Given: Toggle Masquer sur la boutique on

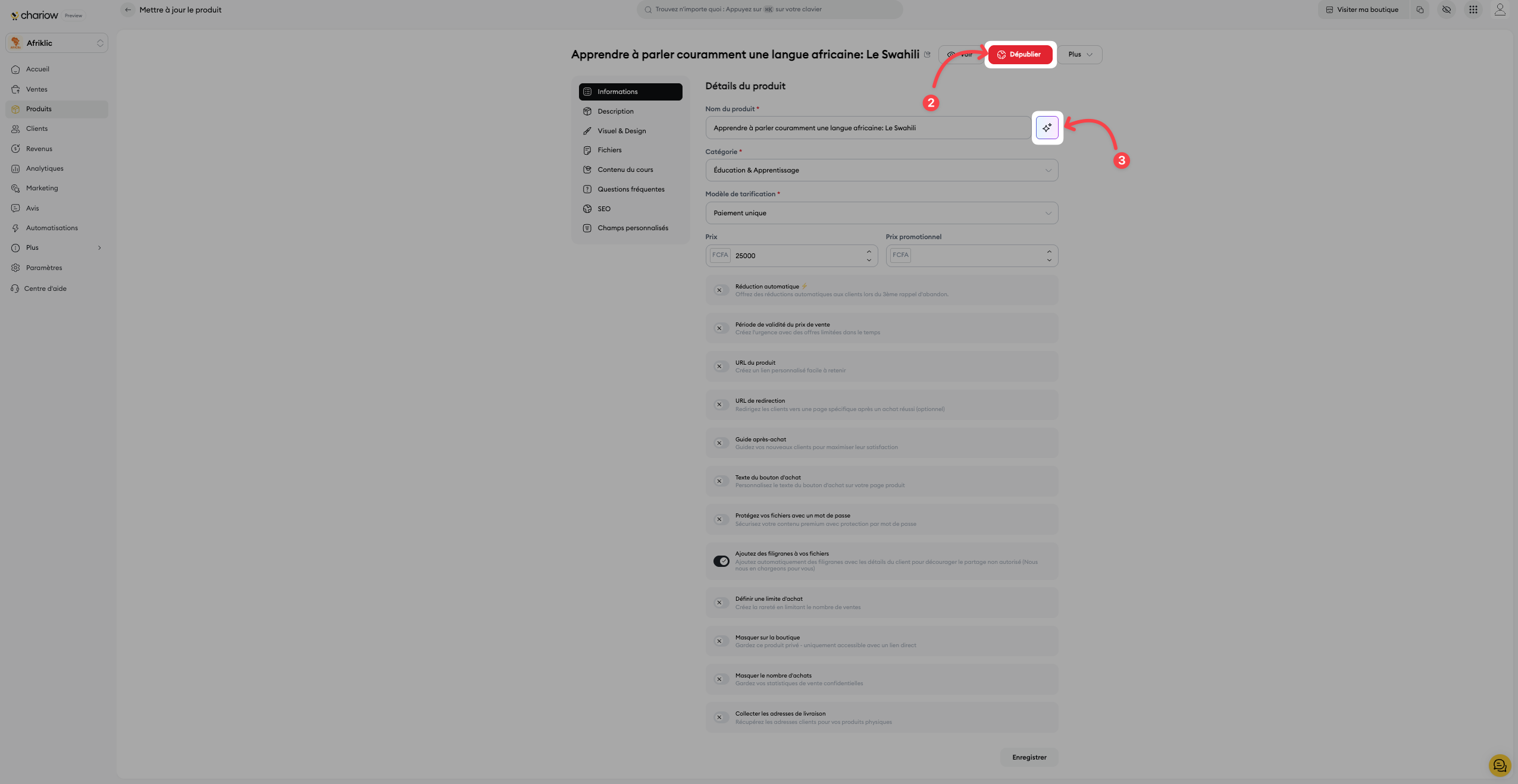Looking at the screenshot, I should point(720,641).
